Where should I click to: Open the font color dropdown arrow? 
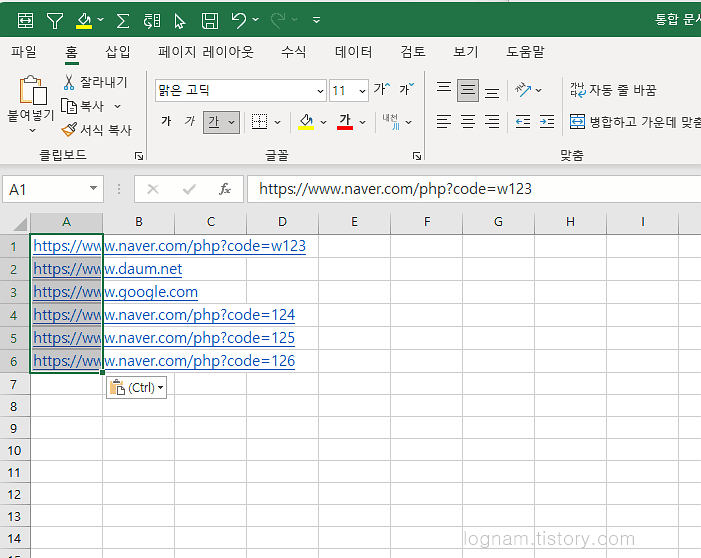(363, 122)
